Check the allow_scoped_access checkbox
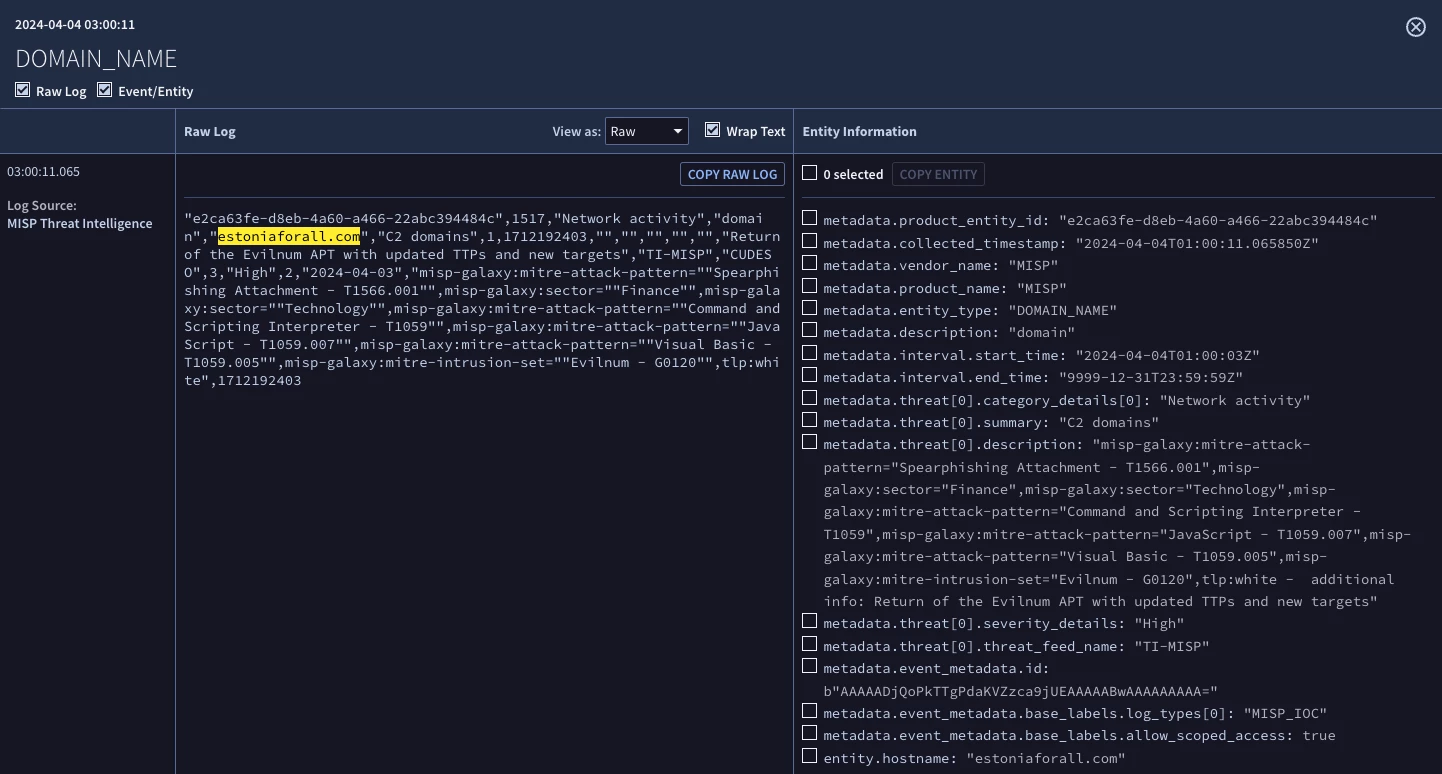Screen dimensions: 1442x774 (810, 733)
